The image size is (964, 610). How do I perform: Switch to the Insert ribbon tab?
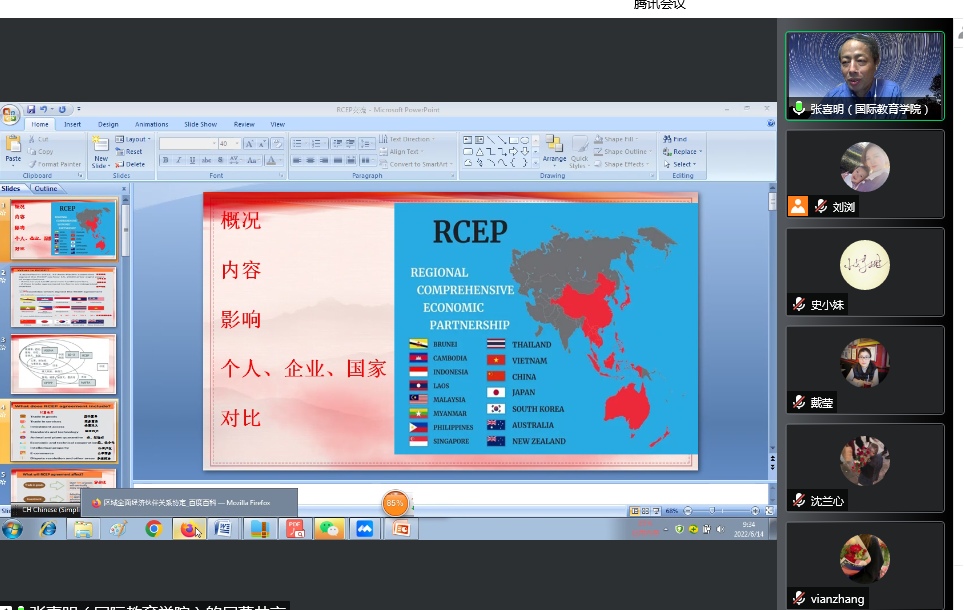(x=73, y=124)
